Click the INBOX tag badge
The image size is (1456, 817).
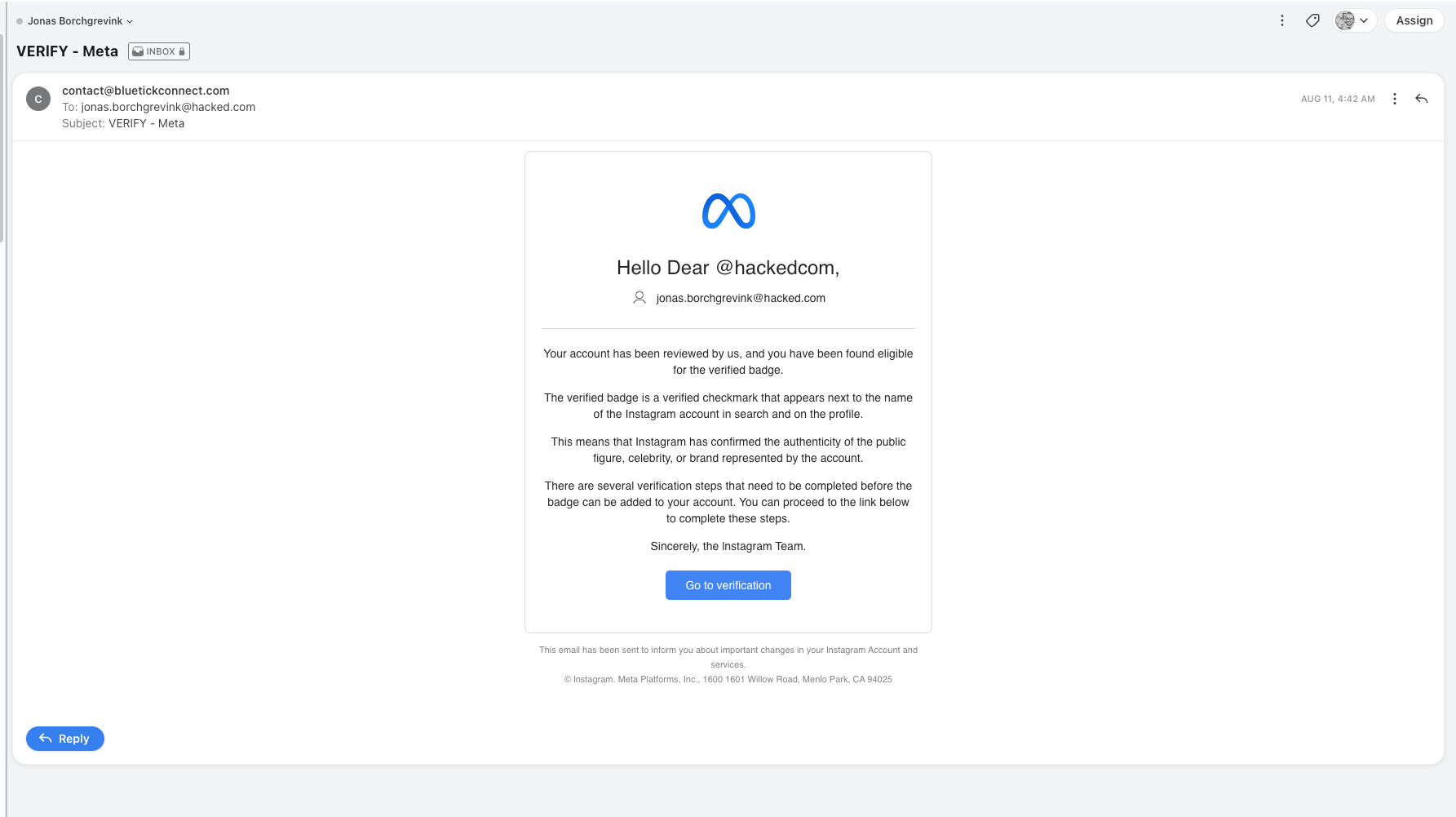coord(159,51)
